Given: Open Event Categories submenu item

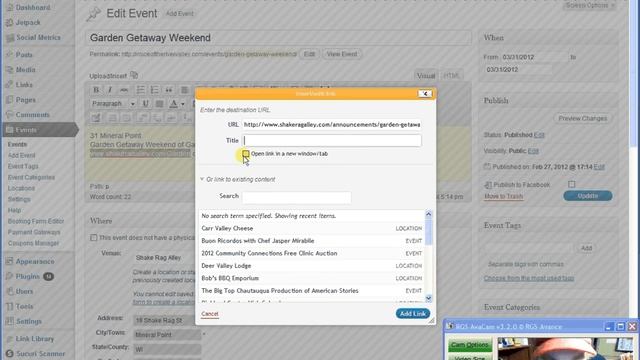Looking at the screenshot, I should tap(31, 178).
